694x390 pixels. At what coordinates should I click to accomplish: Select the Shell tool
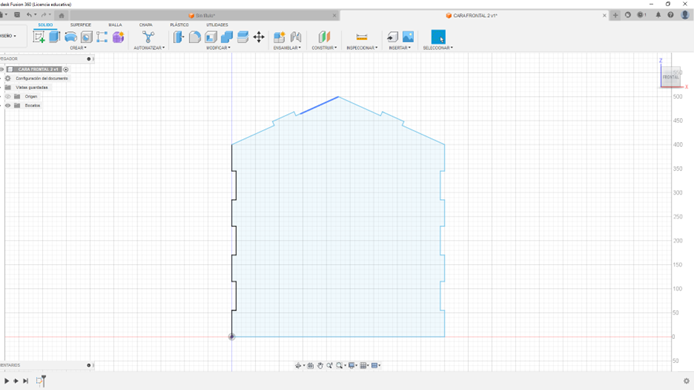coord(211,37)
